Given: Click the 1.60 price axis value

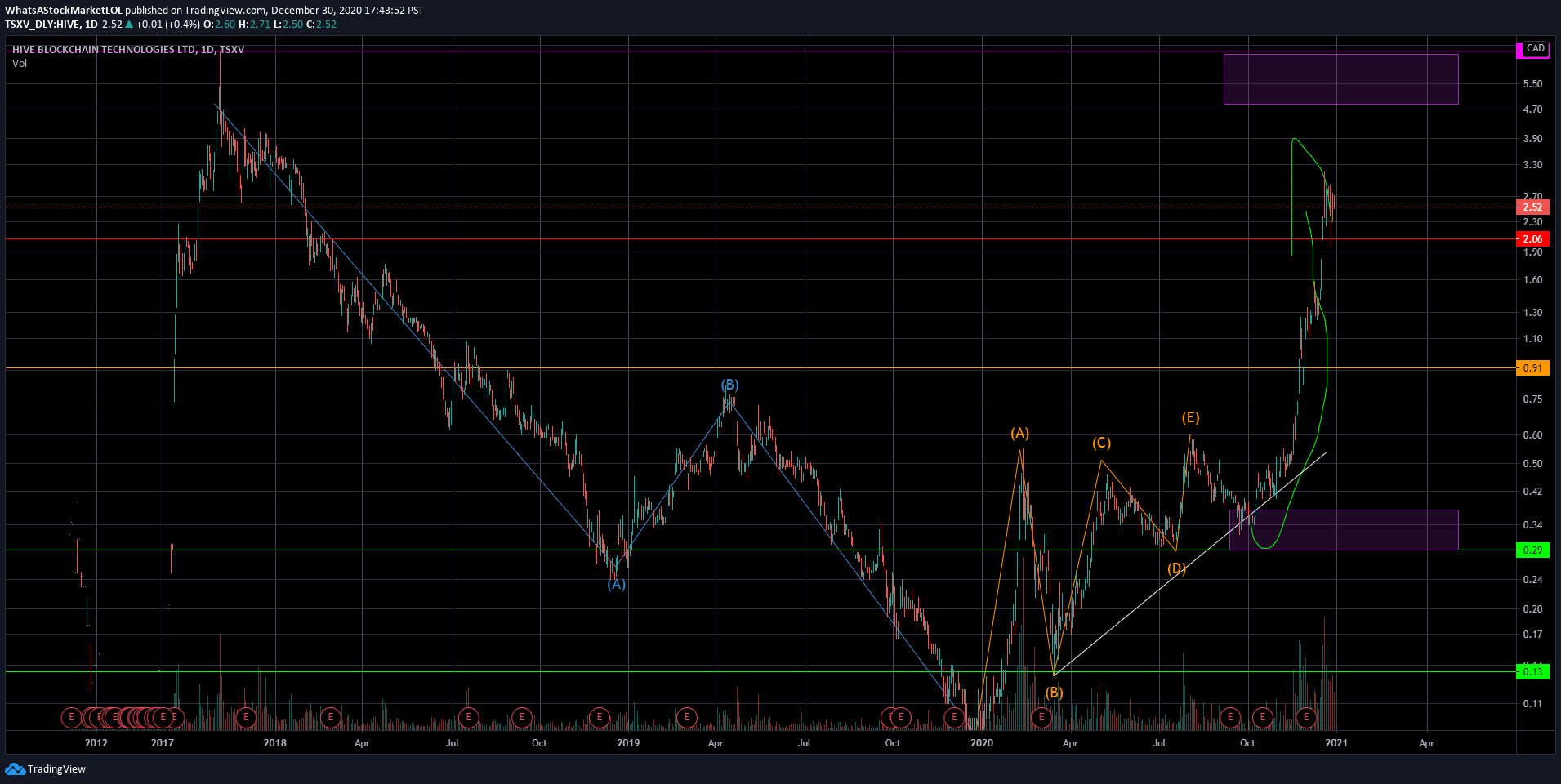Looking at the screenshot, I should pos(1532,280).
